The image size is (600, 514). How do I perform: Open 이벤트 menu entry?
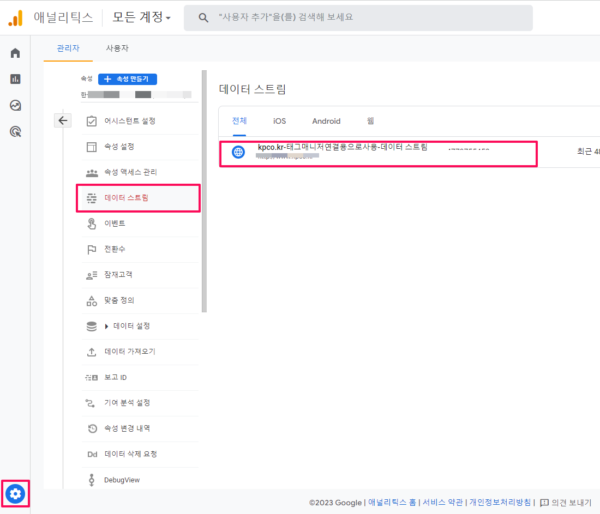pos(140,224)
